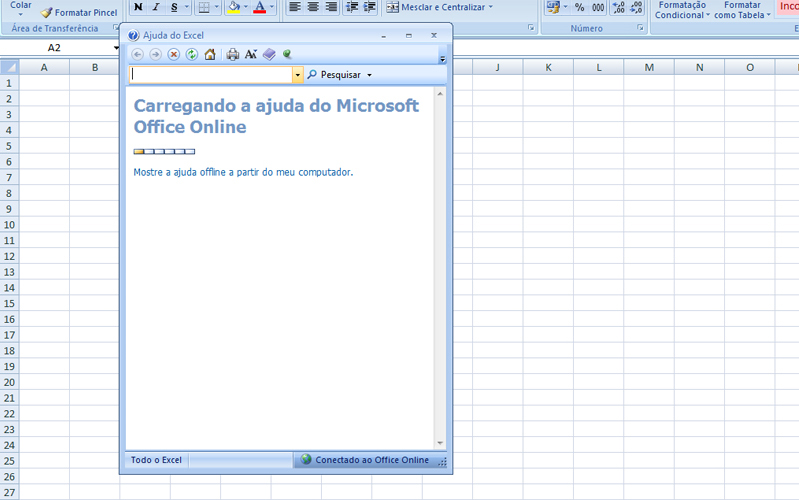The width and height of the screenshot is (799, 500).
Task: Open underline style dropdown arrow
Action: [187, 7]
